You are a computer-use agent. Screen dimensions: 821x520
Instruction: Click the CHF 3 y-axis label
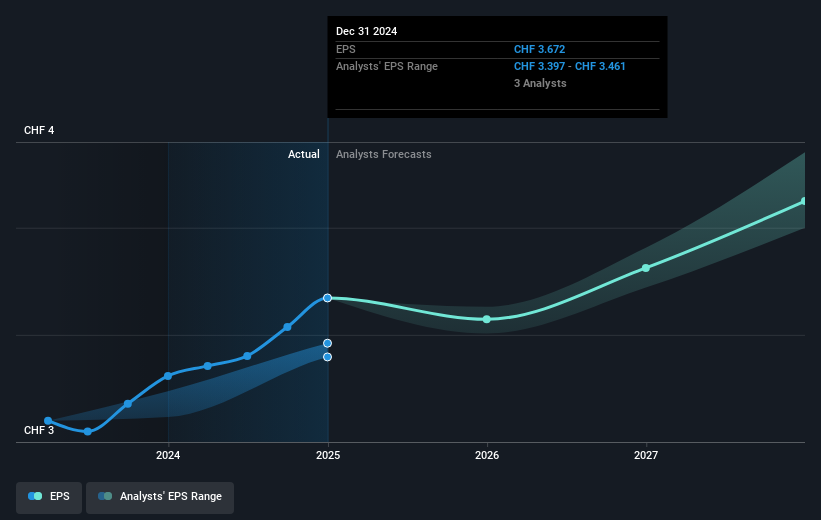pos(39,430)
